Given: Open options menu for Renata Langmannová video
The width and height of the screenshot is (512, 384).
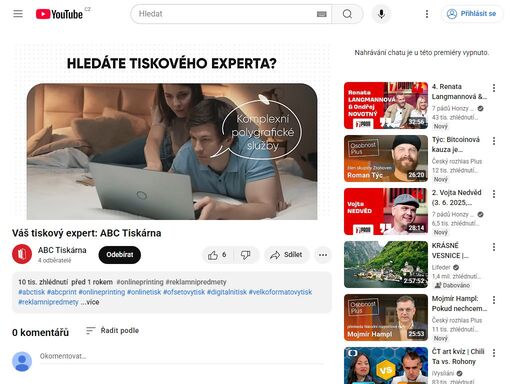Looking at the screenshot, I should (494, 88).
